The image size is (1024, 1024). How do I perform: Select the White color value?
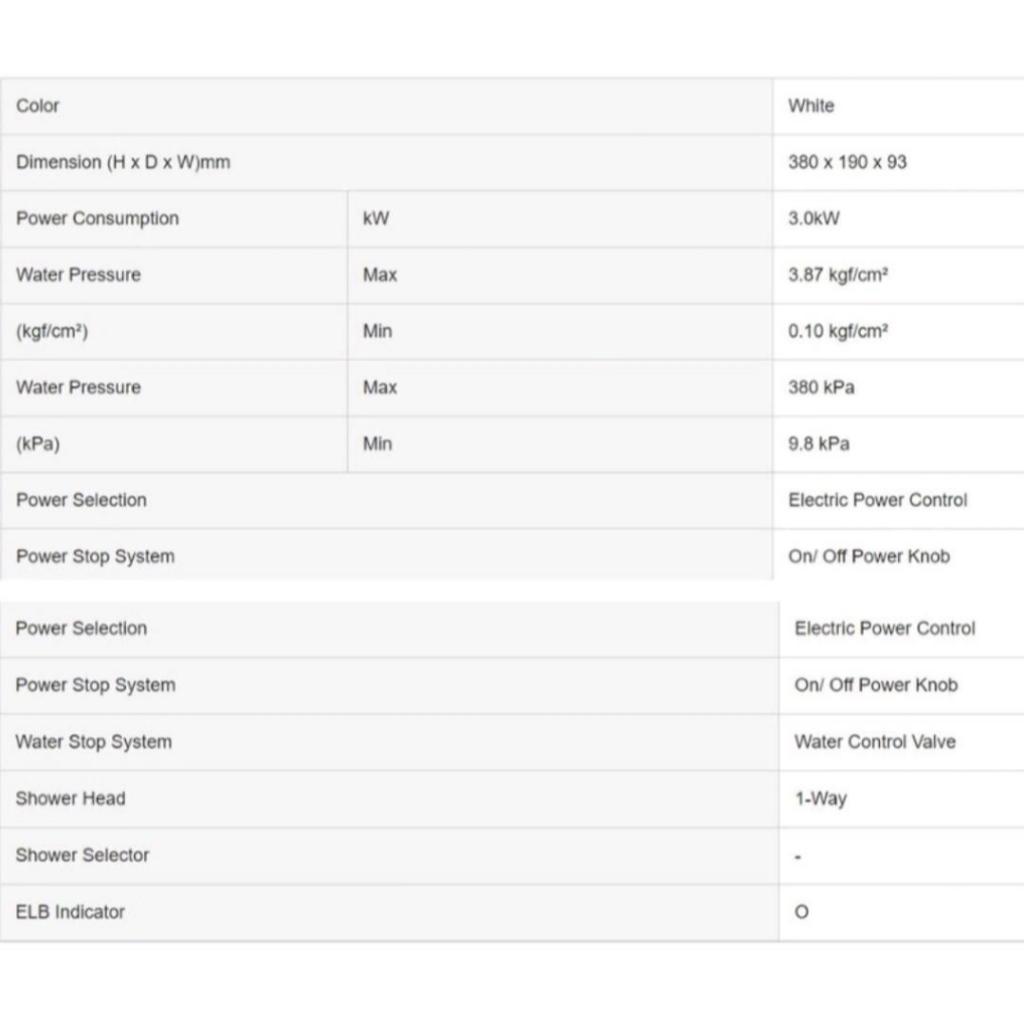[810, 106]
